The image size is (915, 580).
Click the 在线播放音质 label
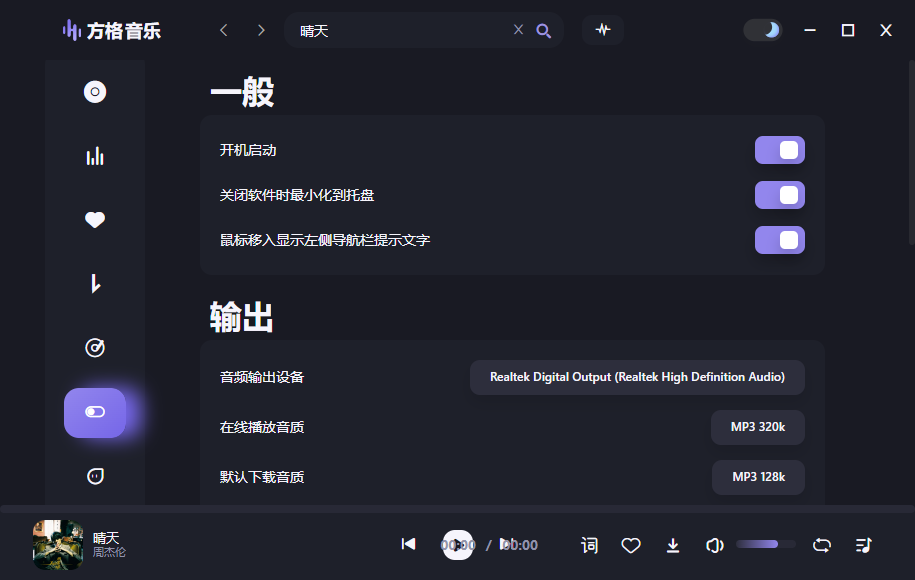pos(262,427)
